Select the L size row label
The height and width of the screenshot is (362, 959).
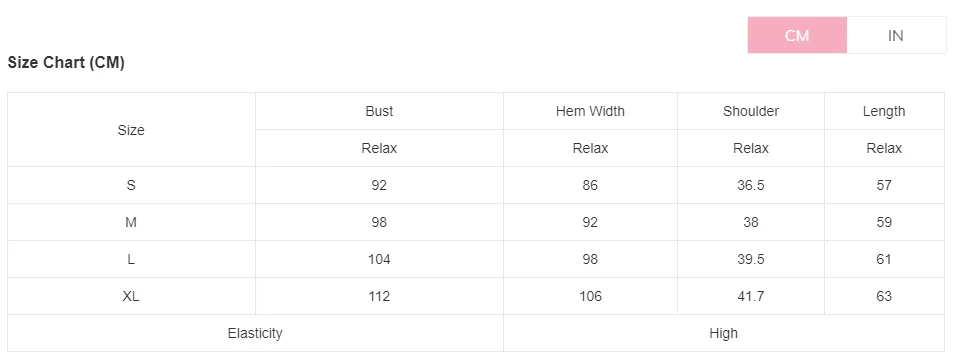(x=131, y=259)
